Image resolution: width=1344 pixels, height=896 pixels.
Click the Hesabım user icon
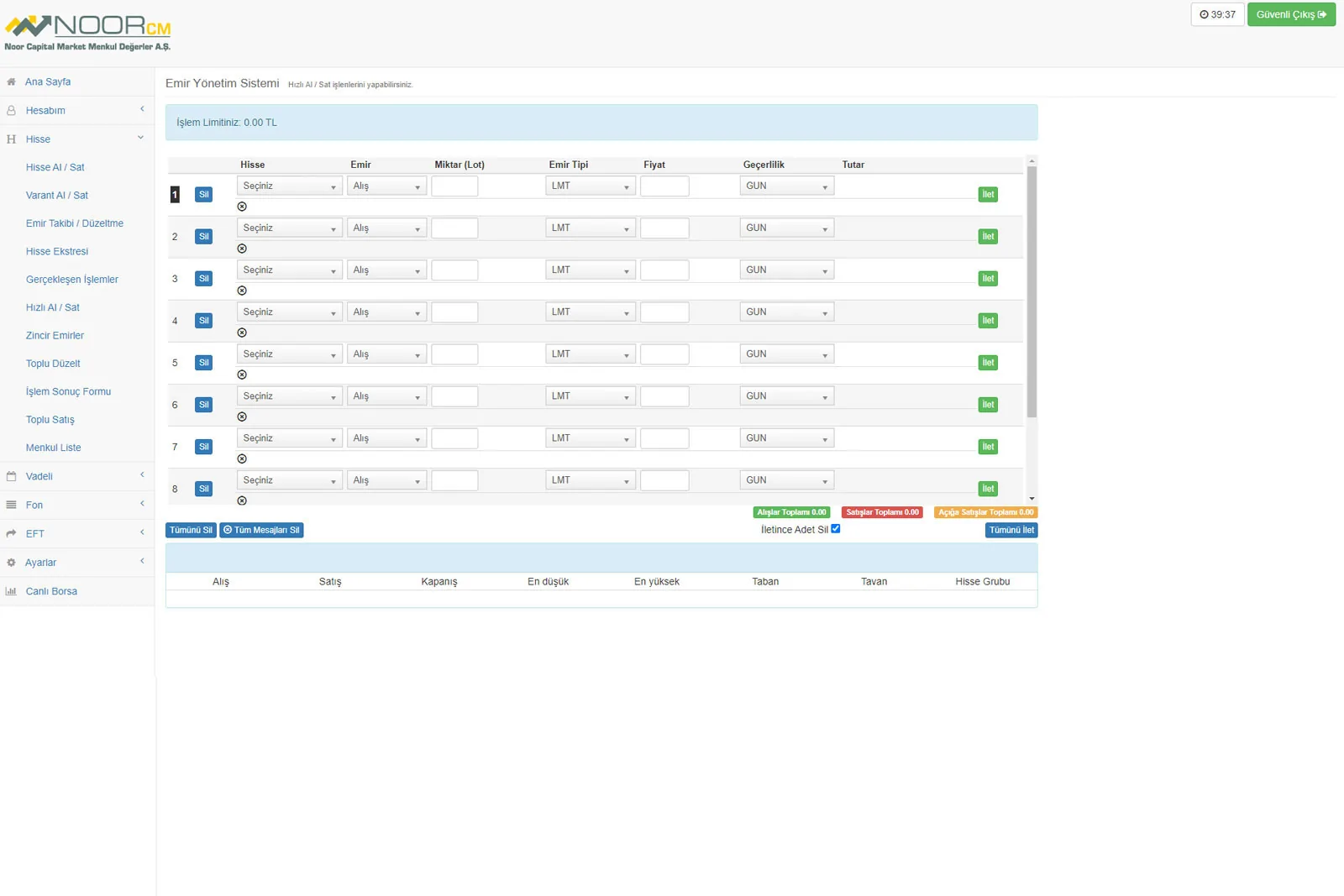pyautogui.click(x=11, y=111)
